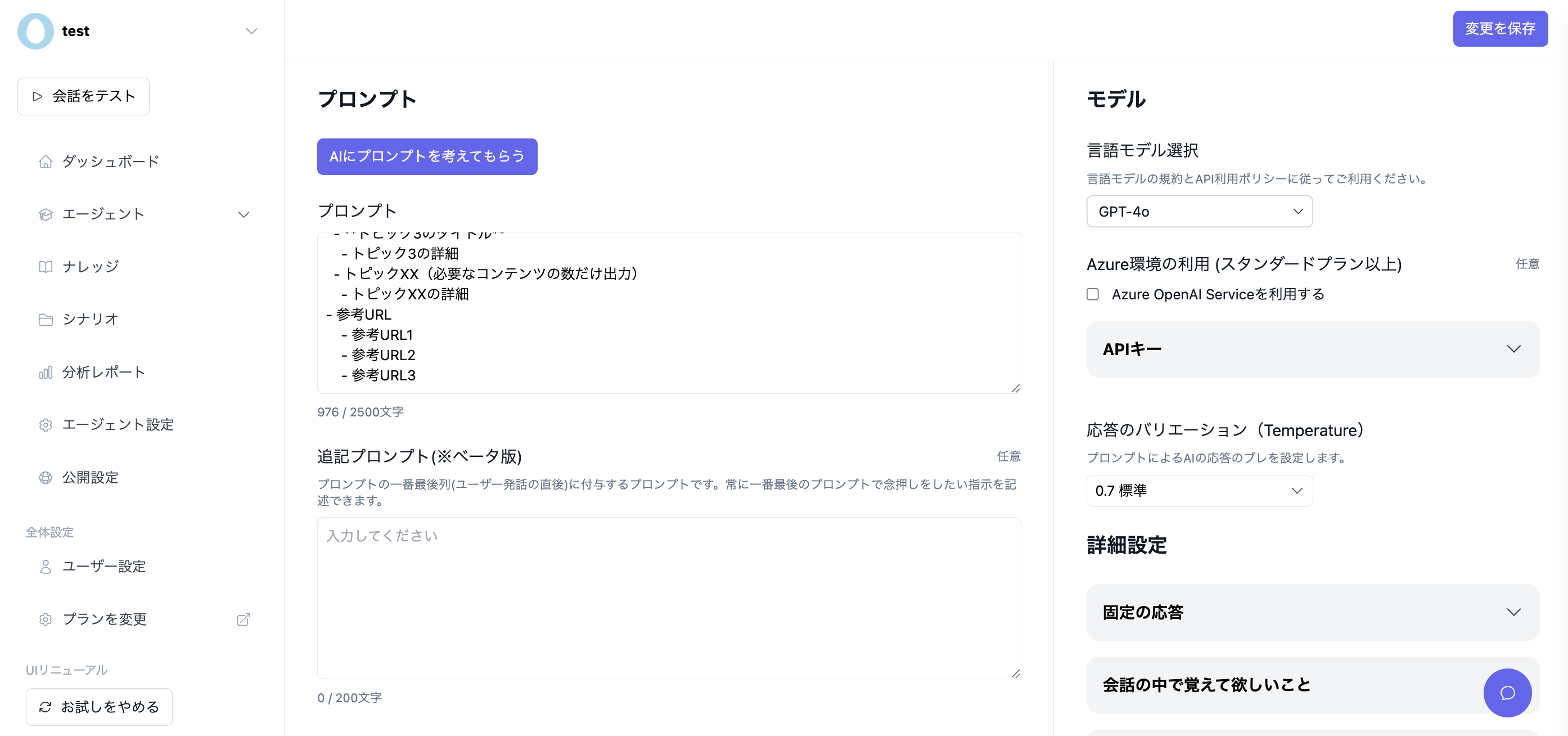Click the Dashboard home icon
The width and height of the screenshot is (1568, 736).
(46, 161)
